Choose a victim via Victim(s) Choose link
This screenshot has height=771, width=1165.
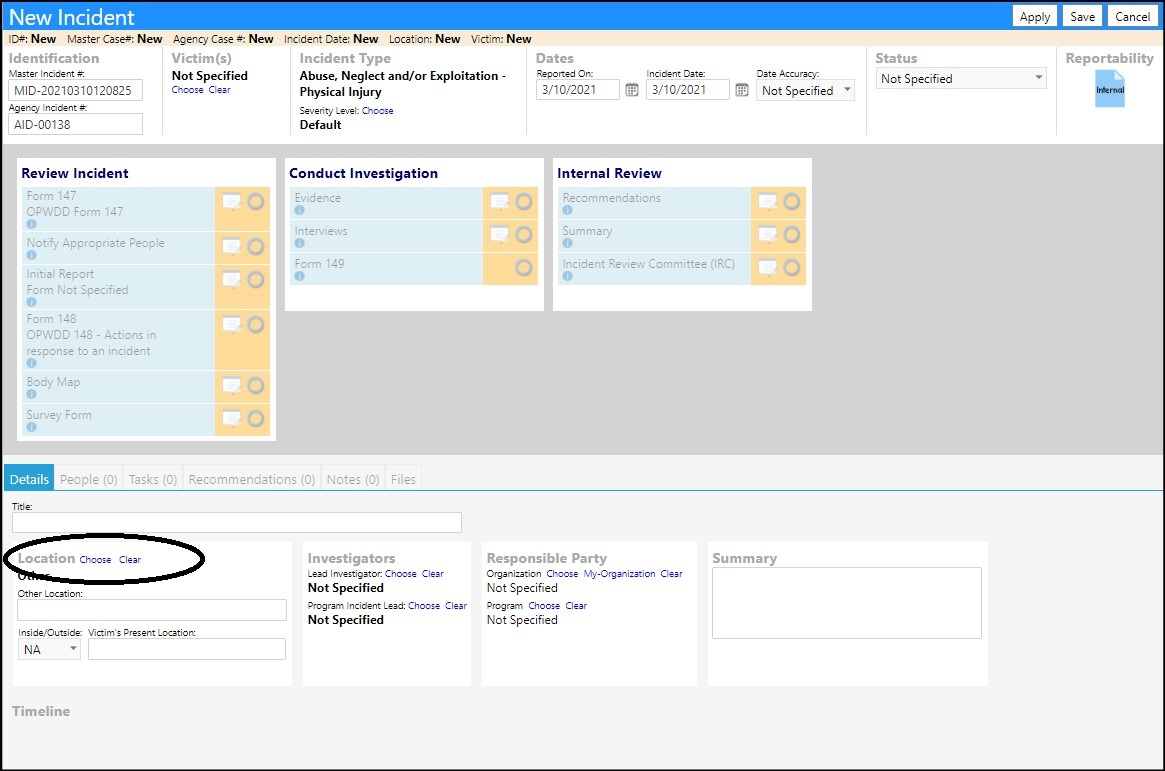[x=187, y=90]
